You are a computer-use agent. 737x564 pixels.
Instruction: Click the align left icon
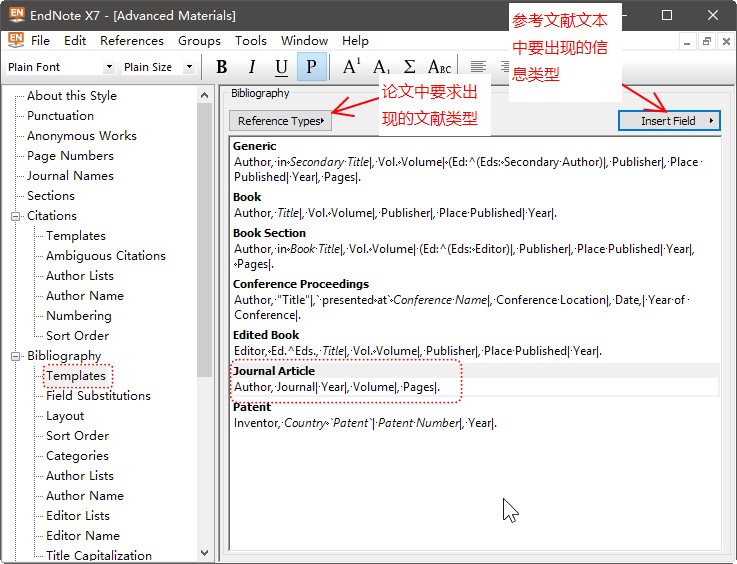coord(478,67)
